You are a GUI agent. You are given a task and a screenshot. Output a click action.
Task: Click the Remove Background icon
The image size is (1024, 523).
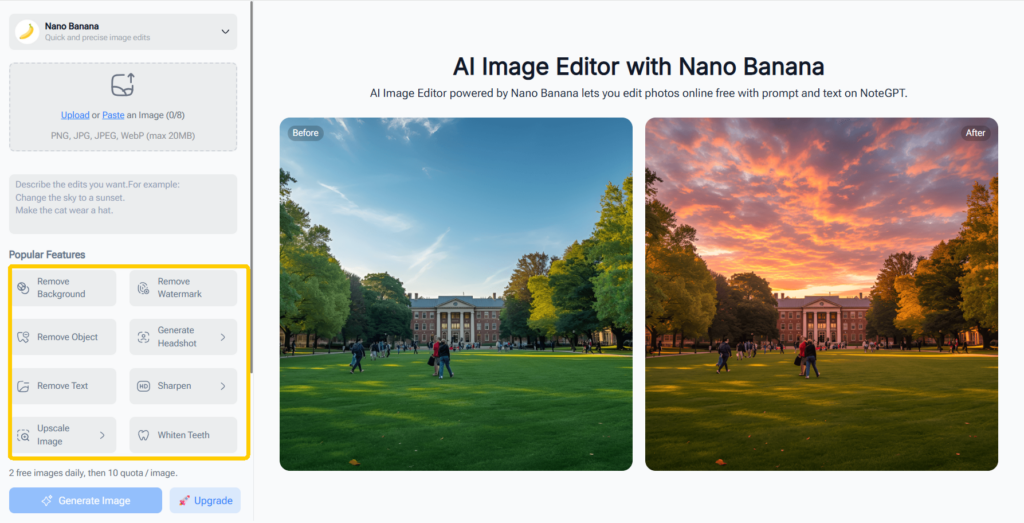tap(23, 288)
